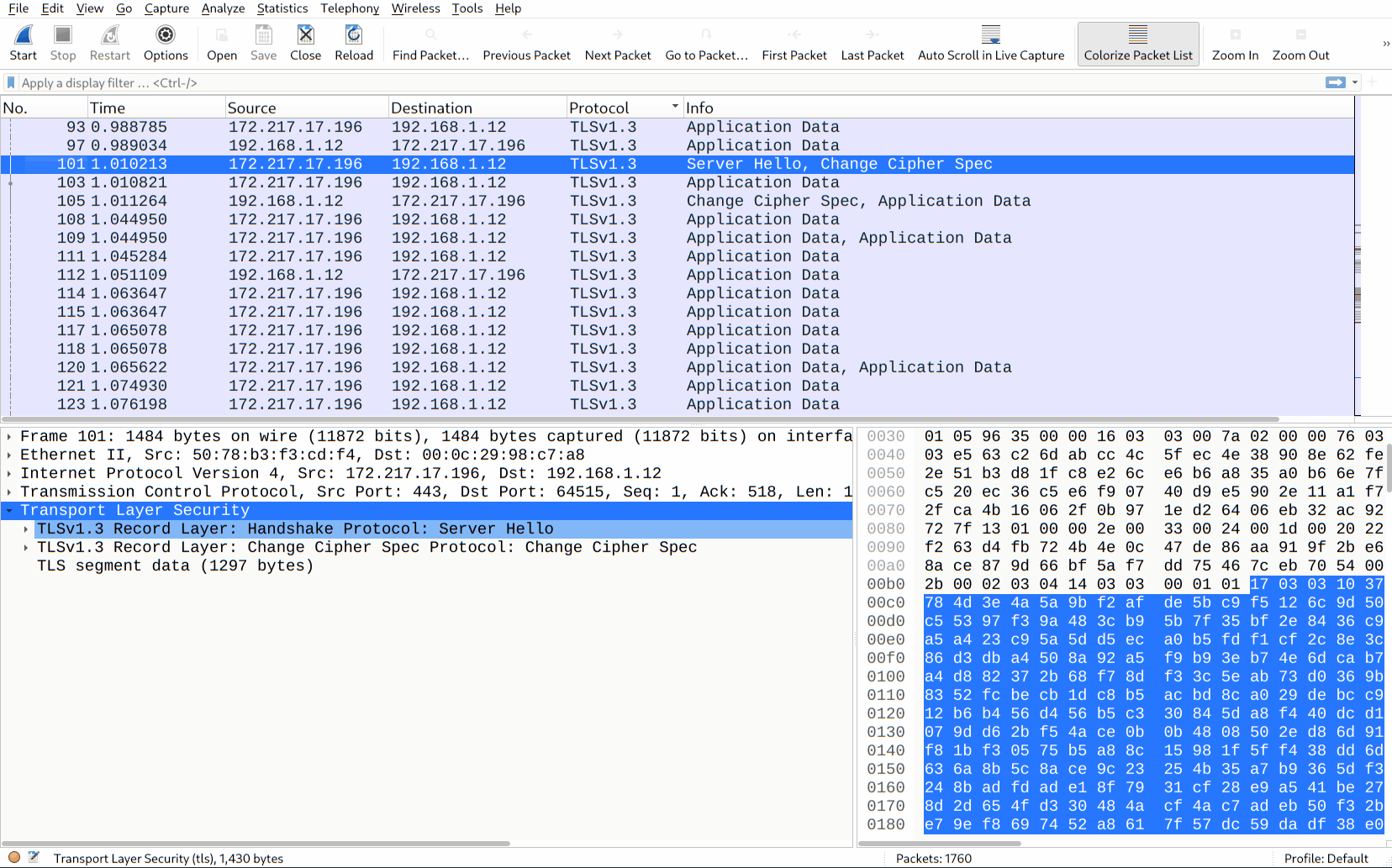Go to Previous Packet
Screen dimensions: 1392x868
(x=526, y=43)
